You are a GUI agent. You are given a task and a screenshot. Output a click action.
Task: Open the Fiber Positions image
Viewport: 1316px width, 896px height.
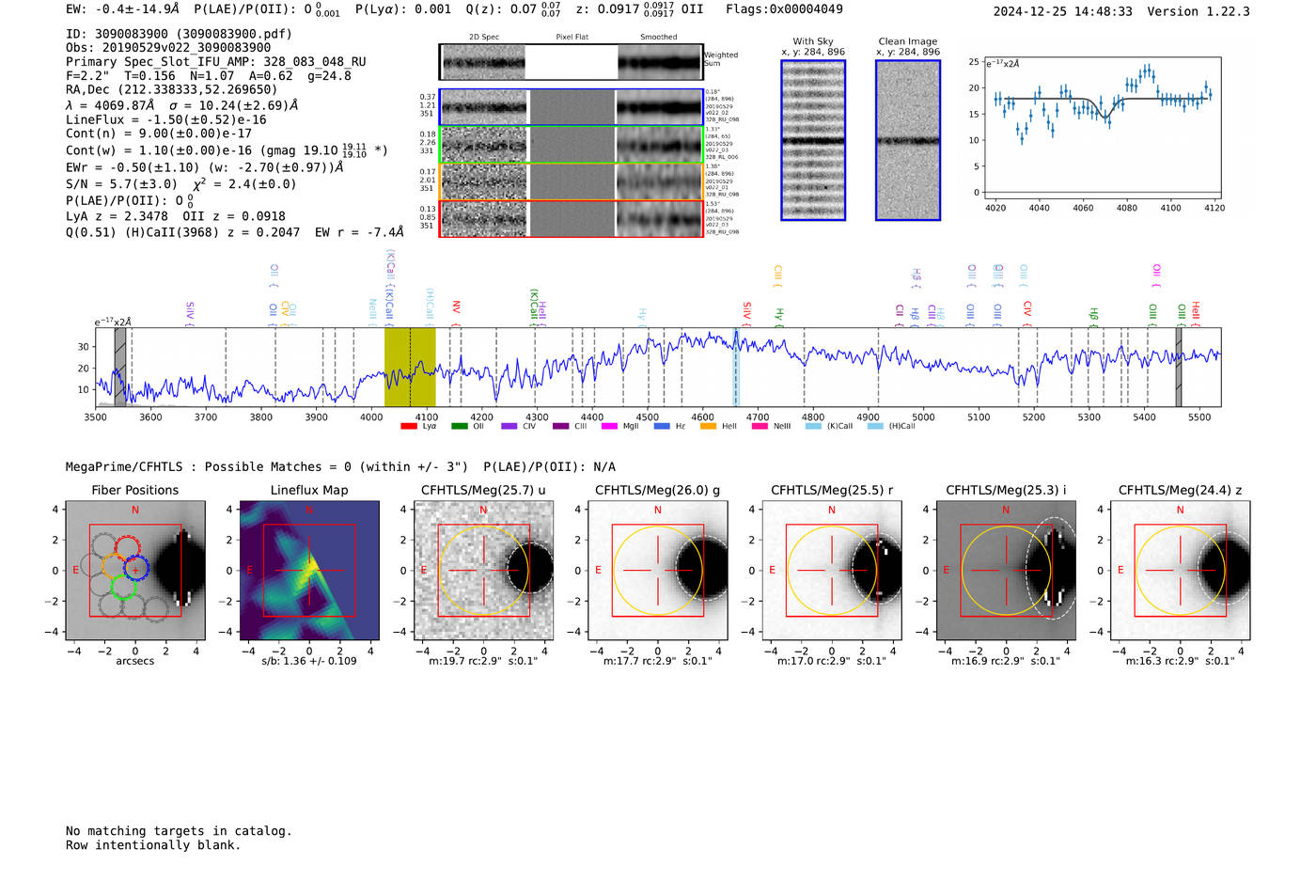[135, 570]
